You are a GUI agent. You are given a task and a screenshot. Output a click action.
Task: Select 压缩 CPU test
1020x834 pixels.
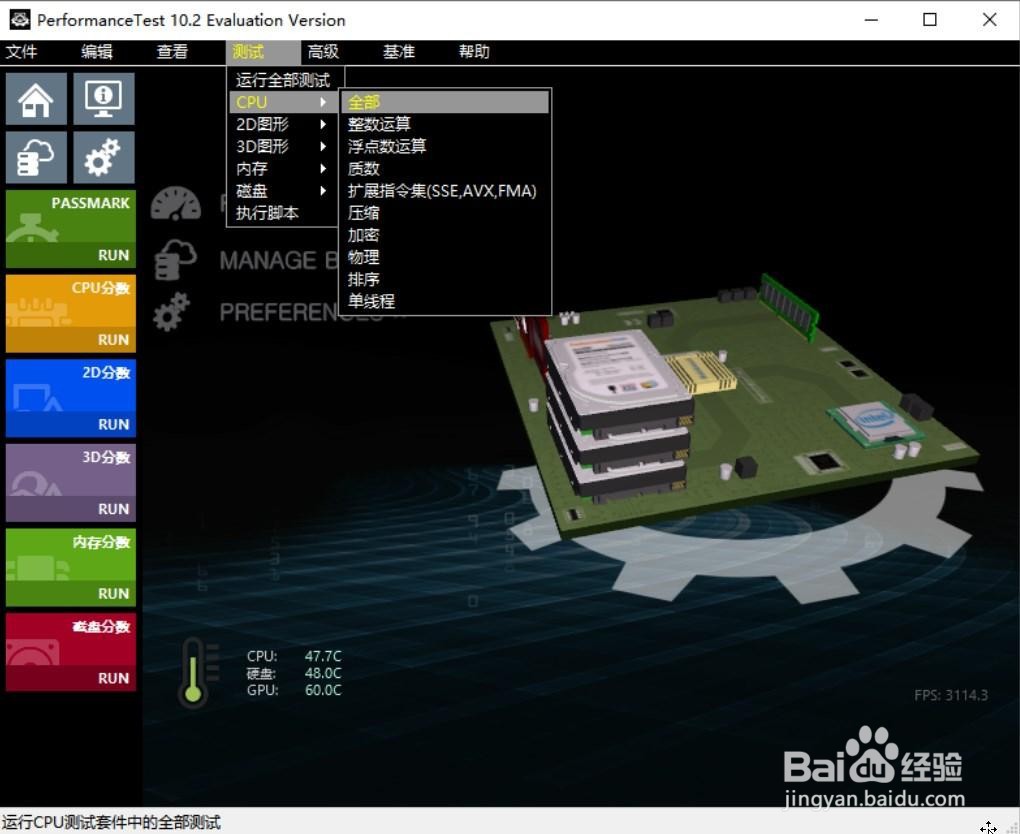pyautogui.click(x=446, y=213)
